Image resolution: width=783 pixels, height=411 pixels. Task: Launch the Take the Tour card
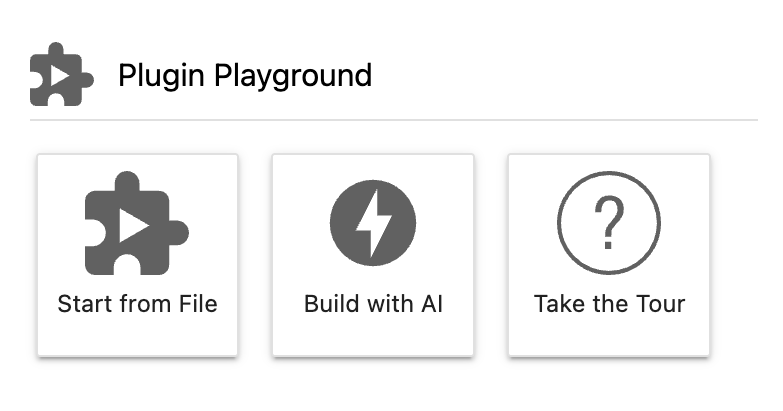click(x=609, y=255)
